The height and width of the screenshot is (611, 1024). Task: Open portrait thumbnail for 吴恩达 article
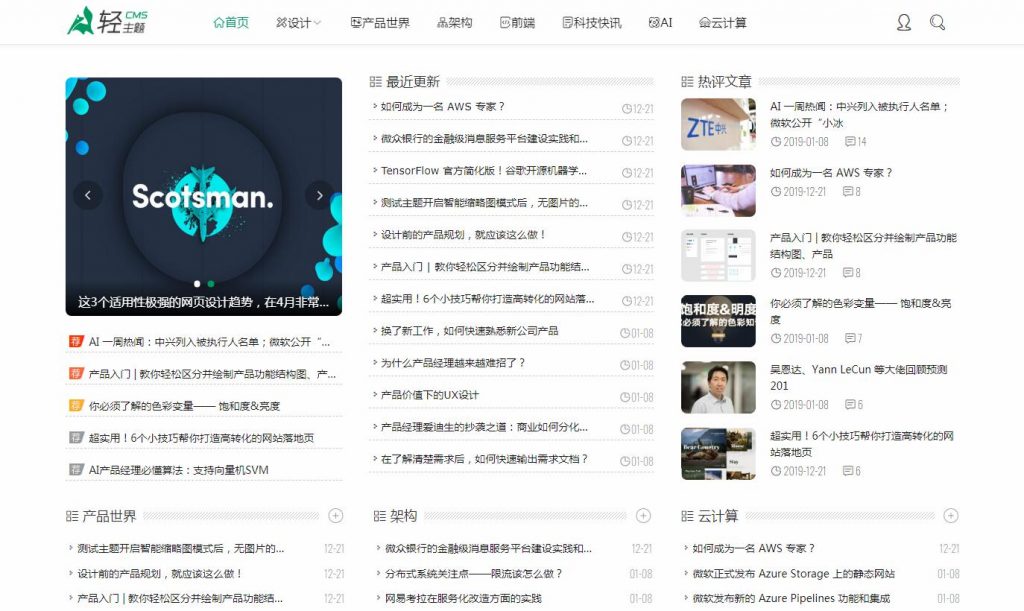pyautogui.click(x=718, y=388)
